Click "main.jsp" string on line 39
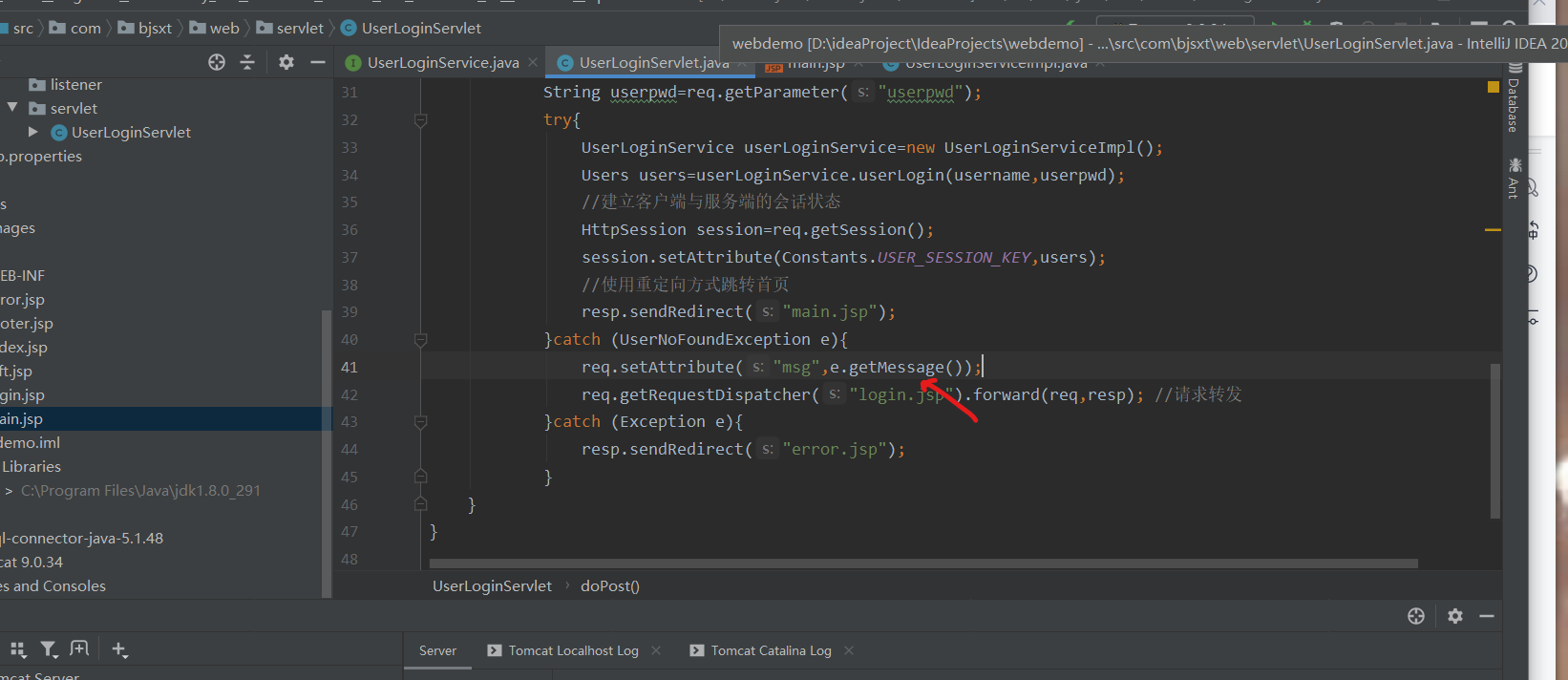 830,312
